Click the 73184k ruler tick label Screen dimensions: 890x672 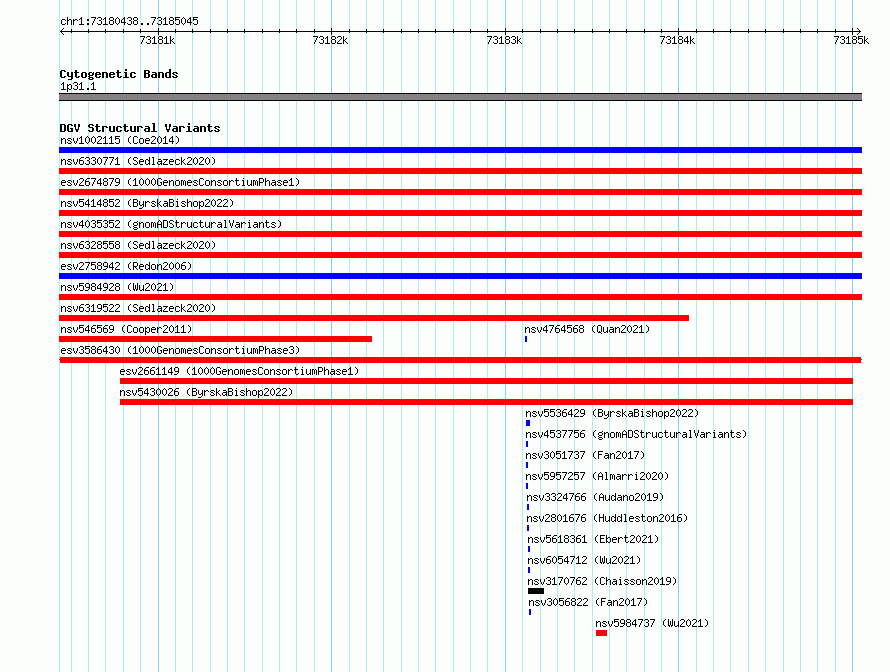[x=677, y=40]
